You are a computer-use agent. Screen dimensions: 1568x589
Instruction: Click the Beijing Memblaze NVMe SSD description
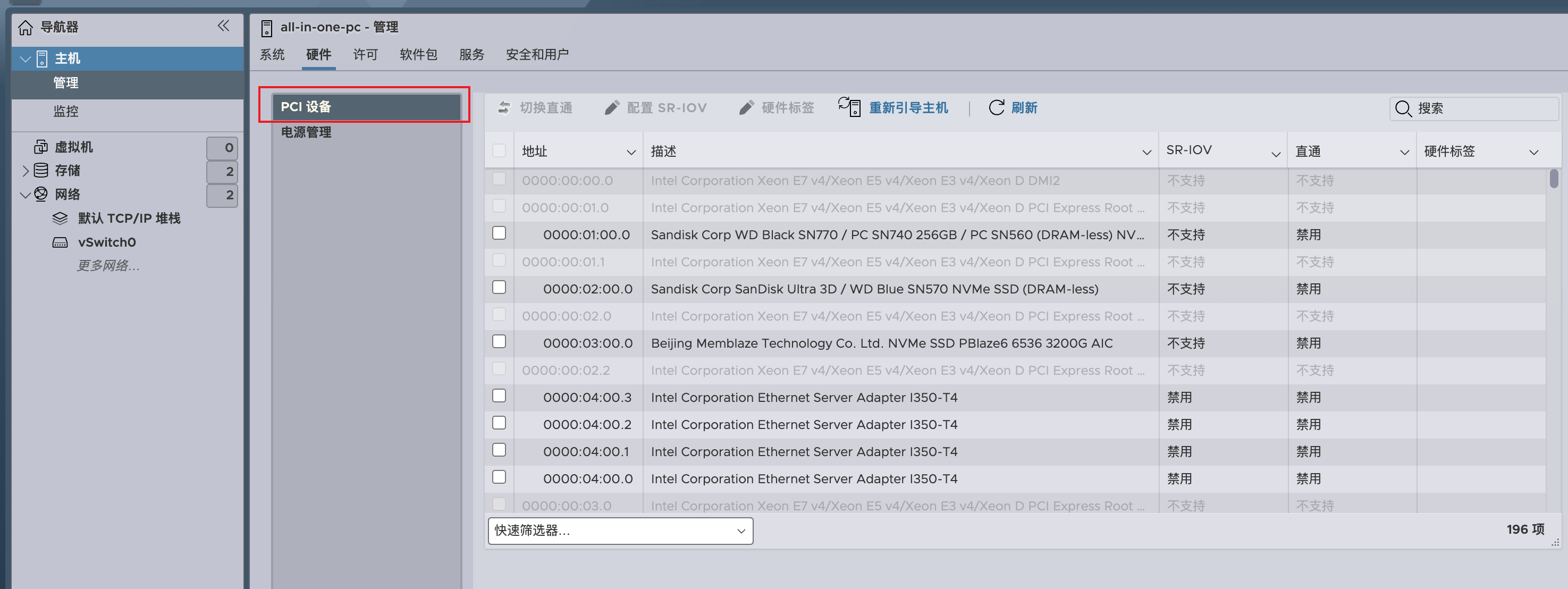point(881,343)
